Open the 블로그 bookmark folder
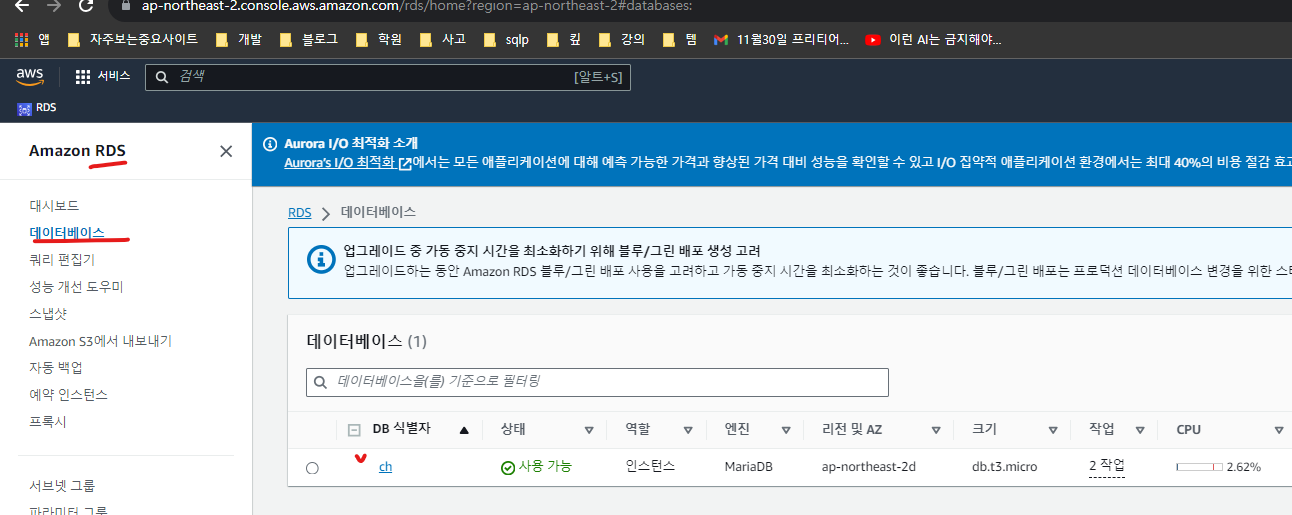Screen dimensions: 1292x515 [309, 40]
